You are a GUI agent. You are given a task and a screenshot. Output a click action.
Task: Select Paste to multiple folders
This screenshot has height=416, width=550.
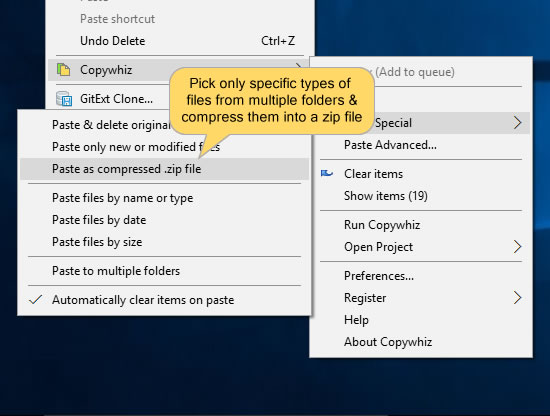click(165, 271)
